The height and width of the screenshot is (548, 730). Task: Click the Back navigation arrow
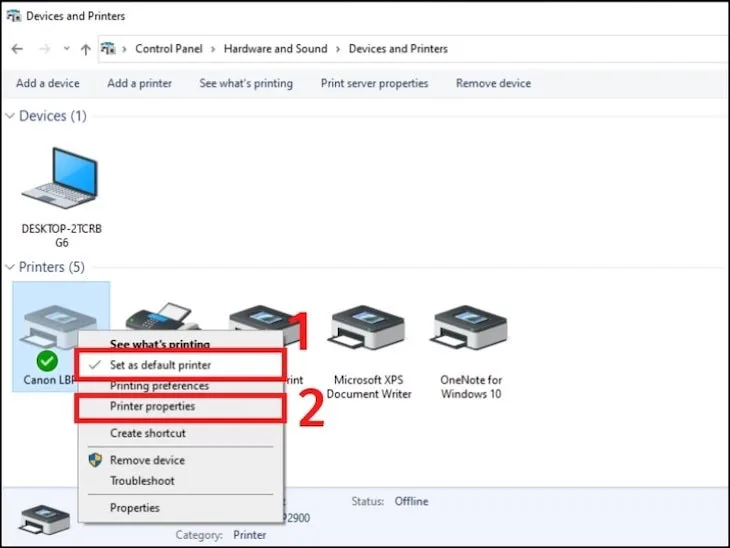click(17, 49)
